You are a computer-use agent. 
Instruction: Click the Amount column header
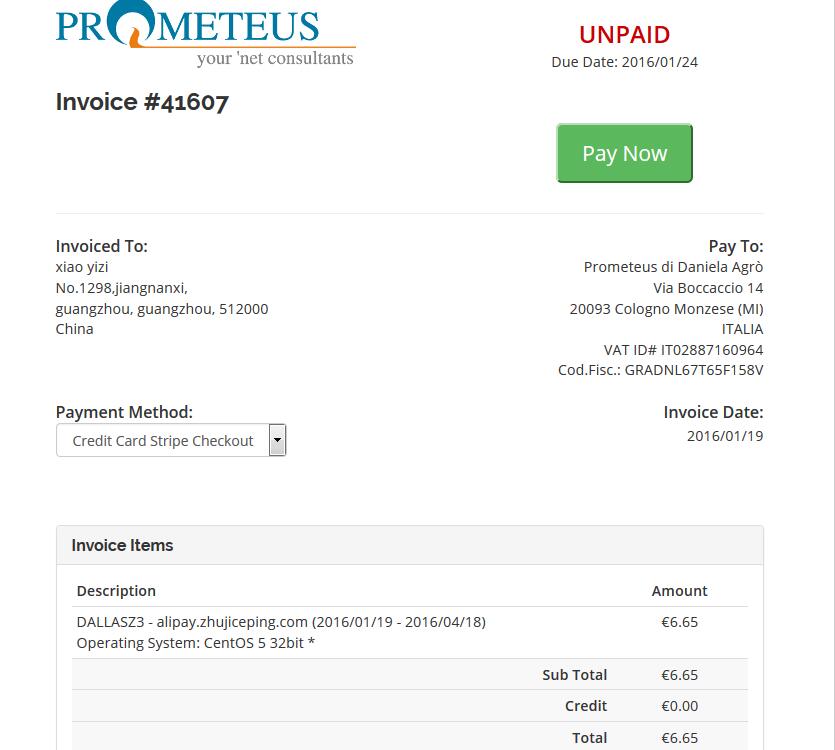coord(680,591)
